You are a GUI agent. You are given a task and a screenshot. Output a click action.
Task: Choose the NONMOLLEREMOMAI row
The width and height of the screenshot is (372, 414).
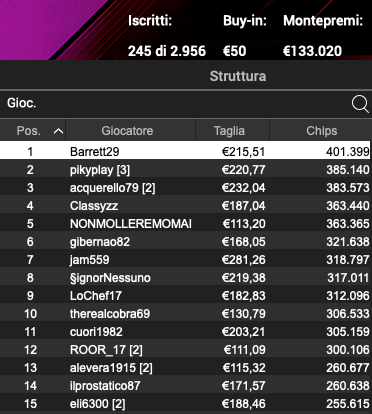185,224
